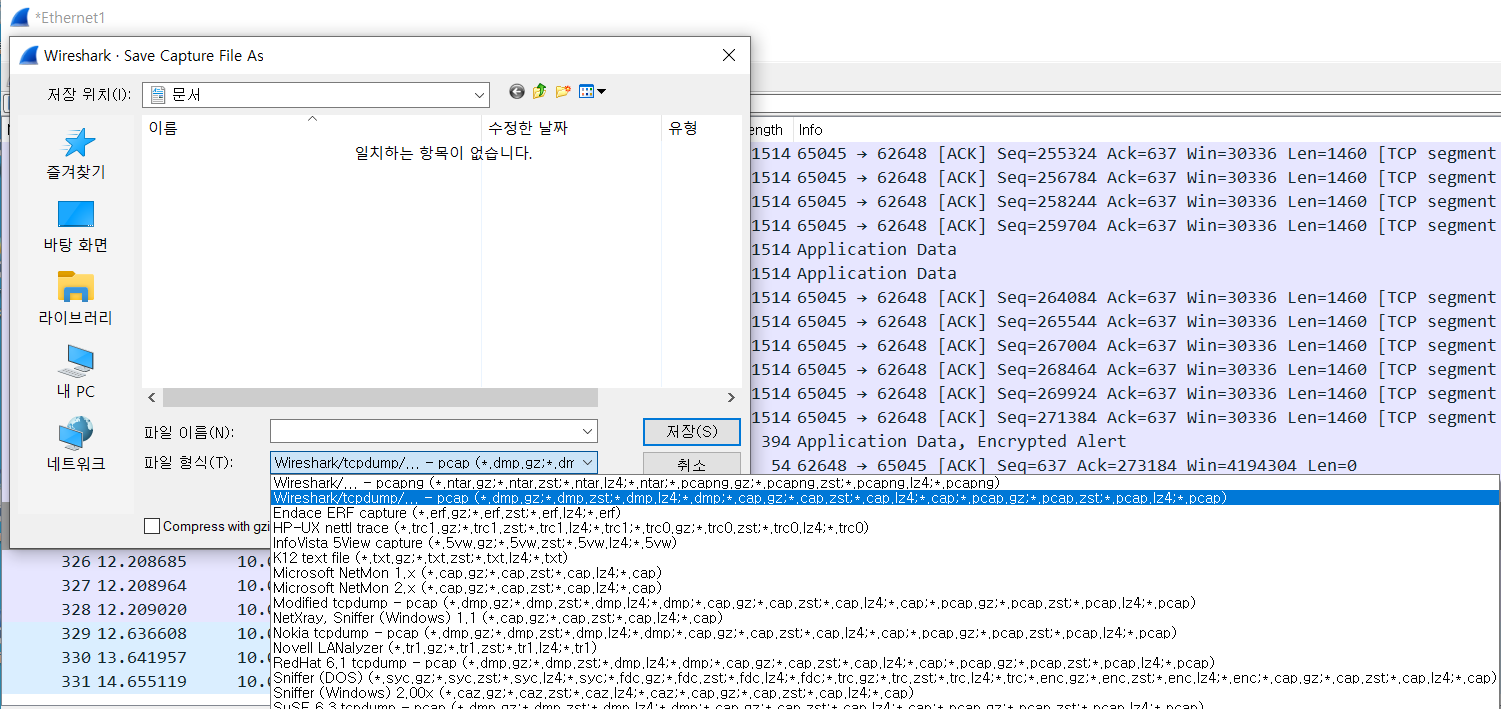Click the 저장(S) save button
1501x709 pixels.
point(692,432)
